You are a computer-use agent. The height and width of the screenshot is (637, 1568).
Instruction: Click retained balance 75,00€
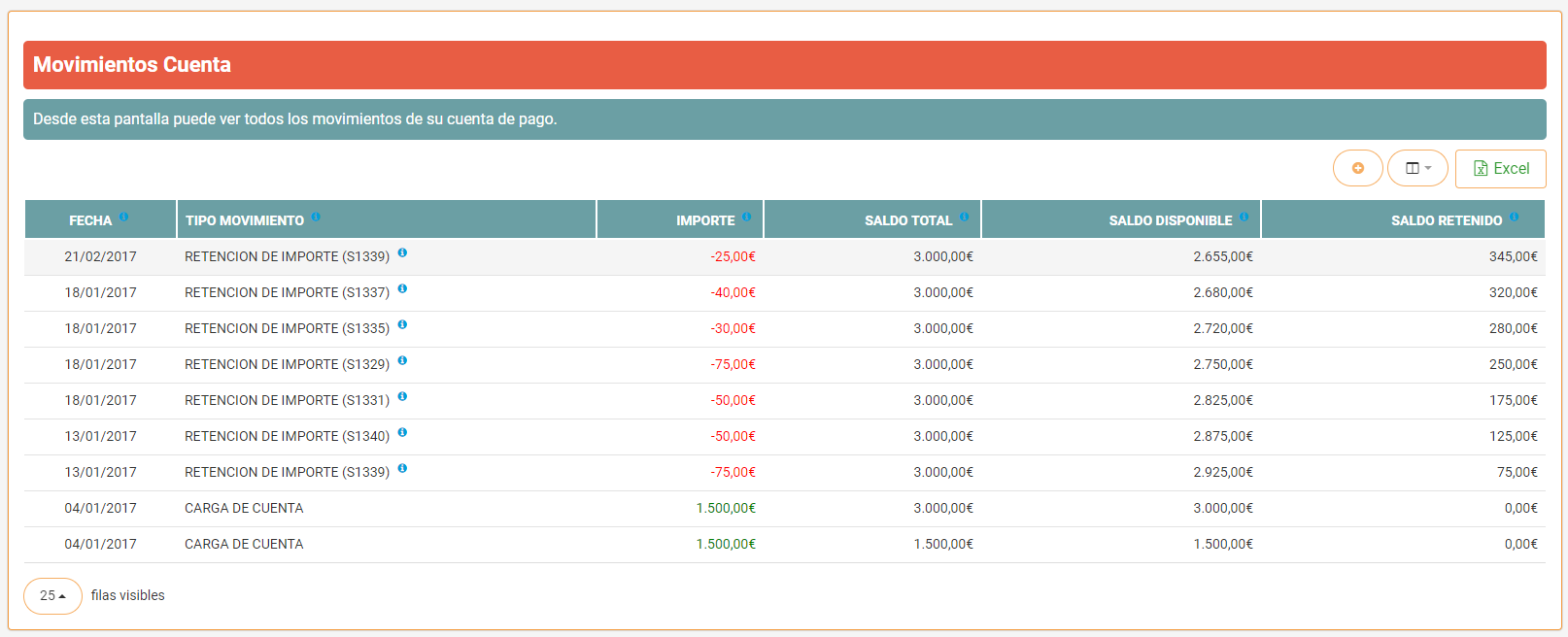[1517, 472]
